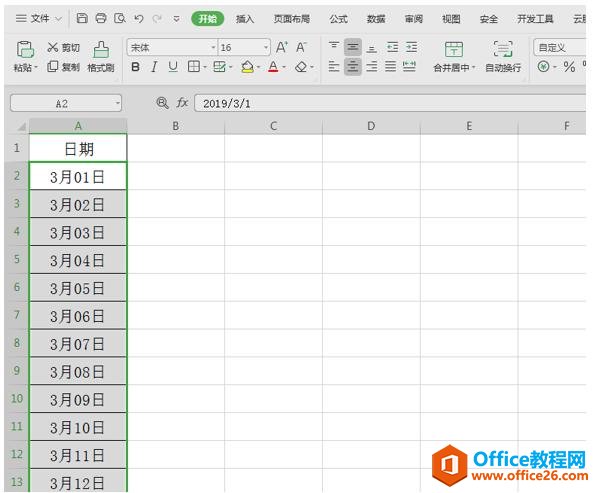Open the 文件 (File) menu
The height and width of the screenshot is (493, 595).
[39, 18]
